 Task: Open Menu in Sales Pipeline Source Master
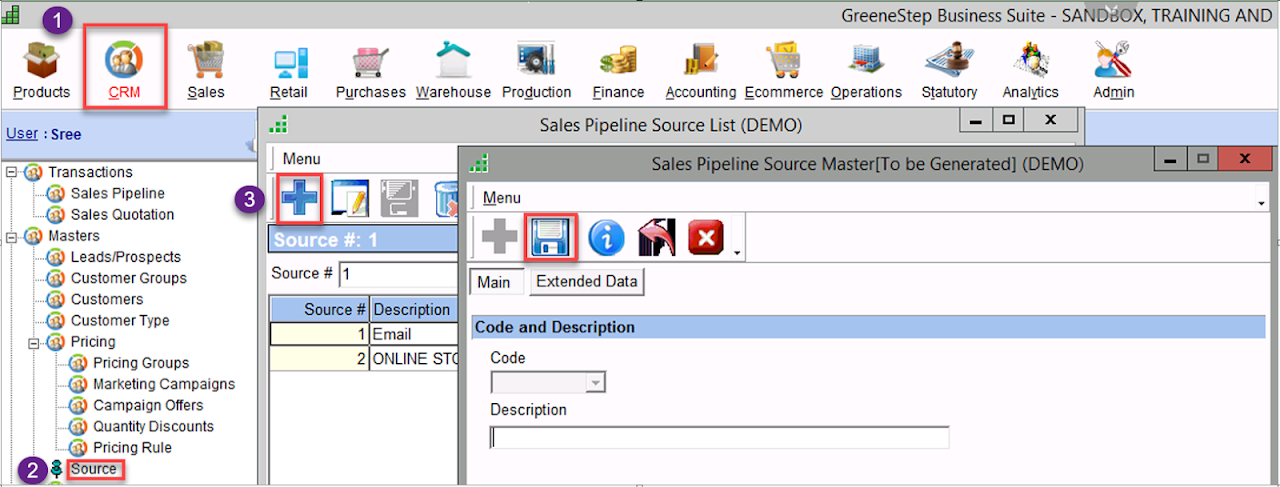(501, 198)
